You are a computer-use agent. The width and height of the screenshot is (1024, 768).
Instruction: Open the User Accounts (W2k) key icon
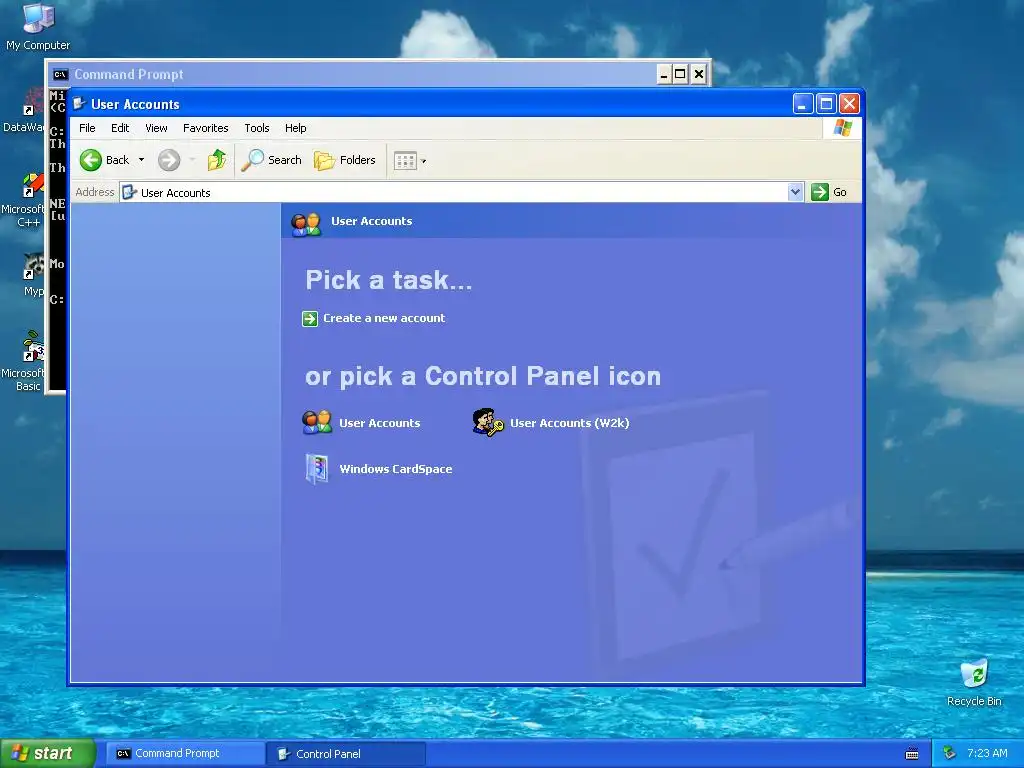click(488, 423)
